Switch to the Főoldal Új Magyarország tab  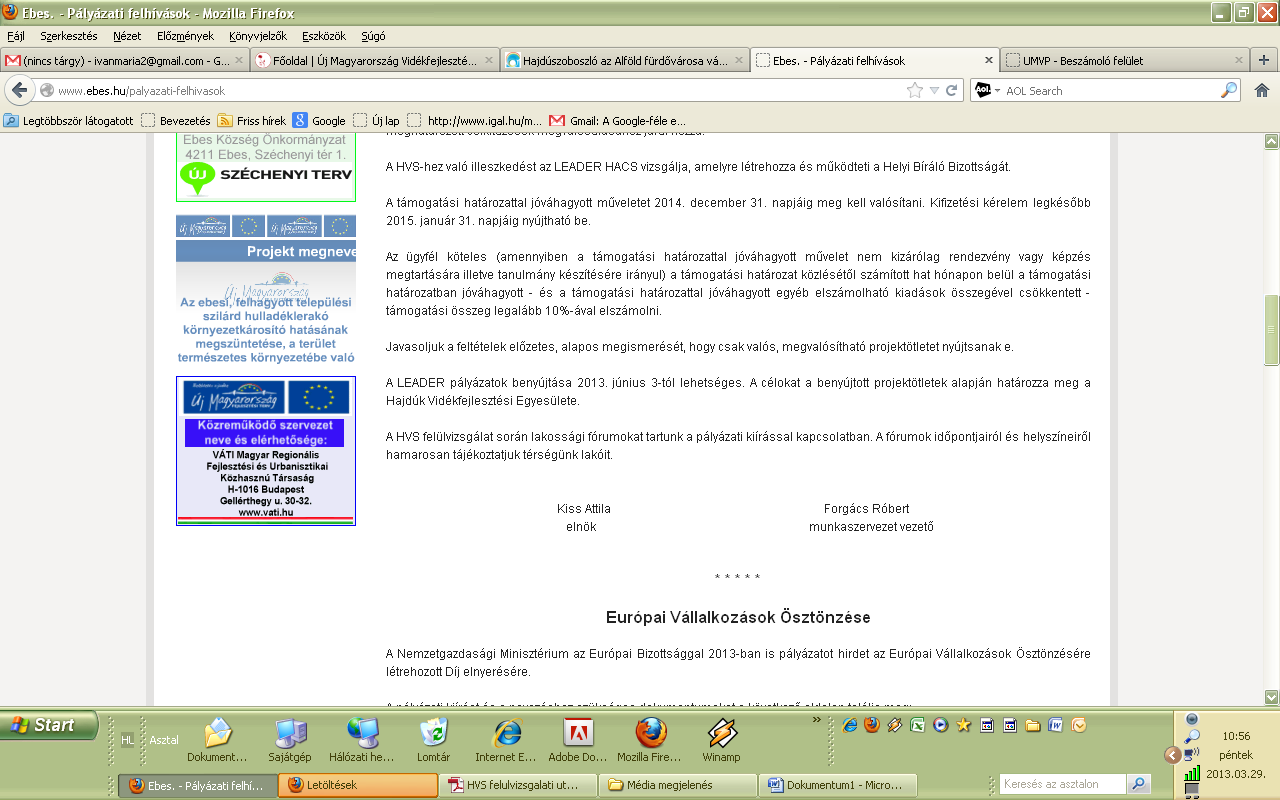pyautogui.click(x=374, y=60)
